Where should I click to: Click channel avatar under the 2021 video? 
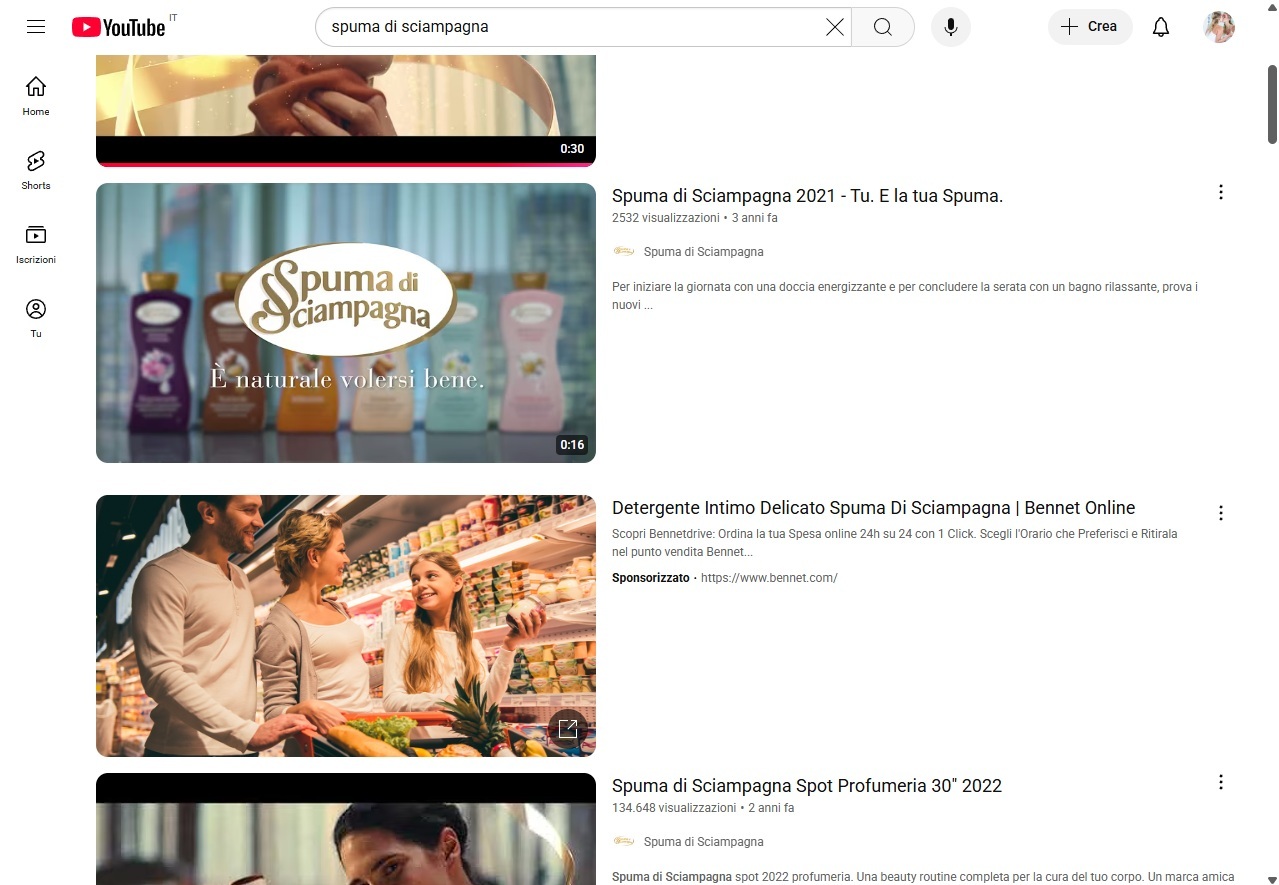click(624, 251)
